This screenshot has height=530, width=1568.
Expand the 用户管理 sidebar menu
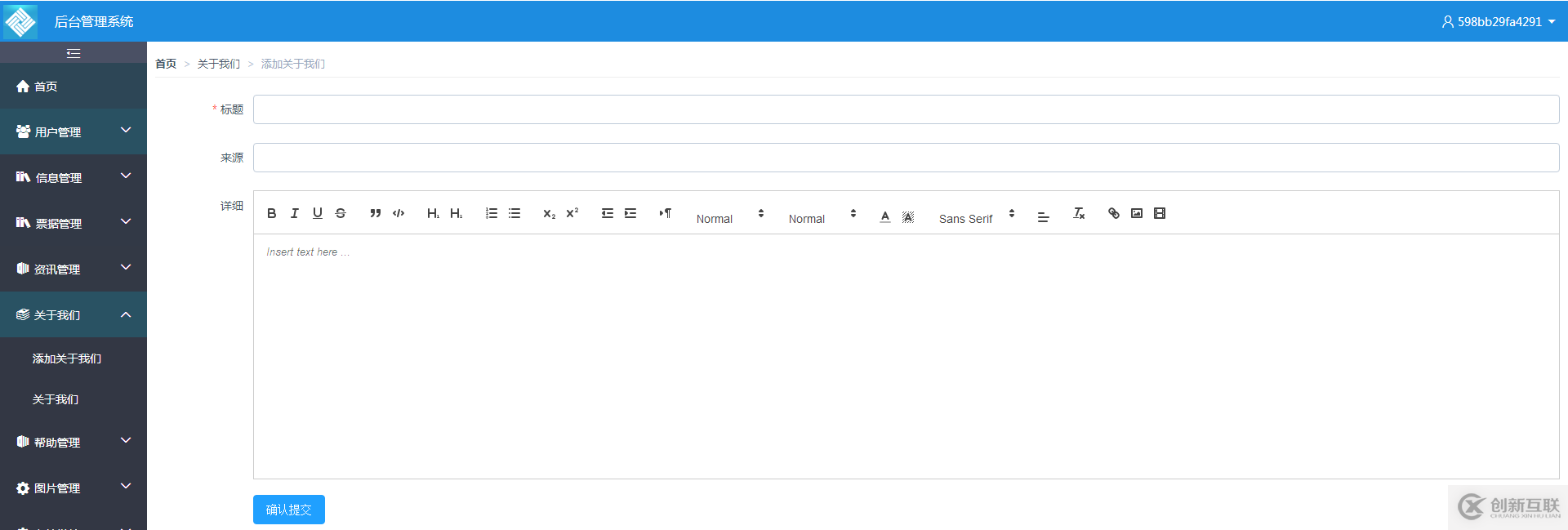tap(73, 131)
